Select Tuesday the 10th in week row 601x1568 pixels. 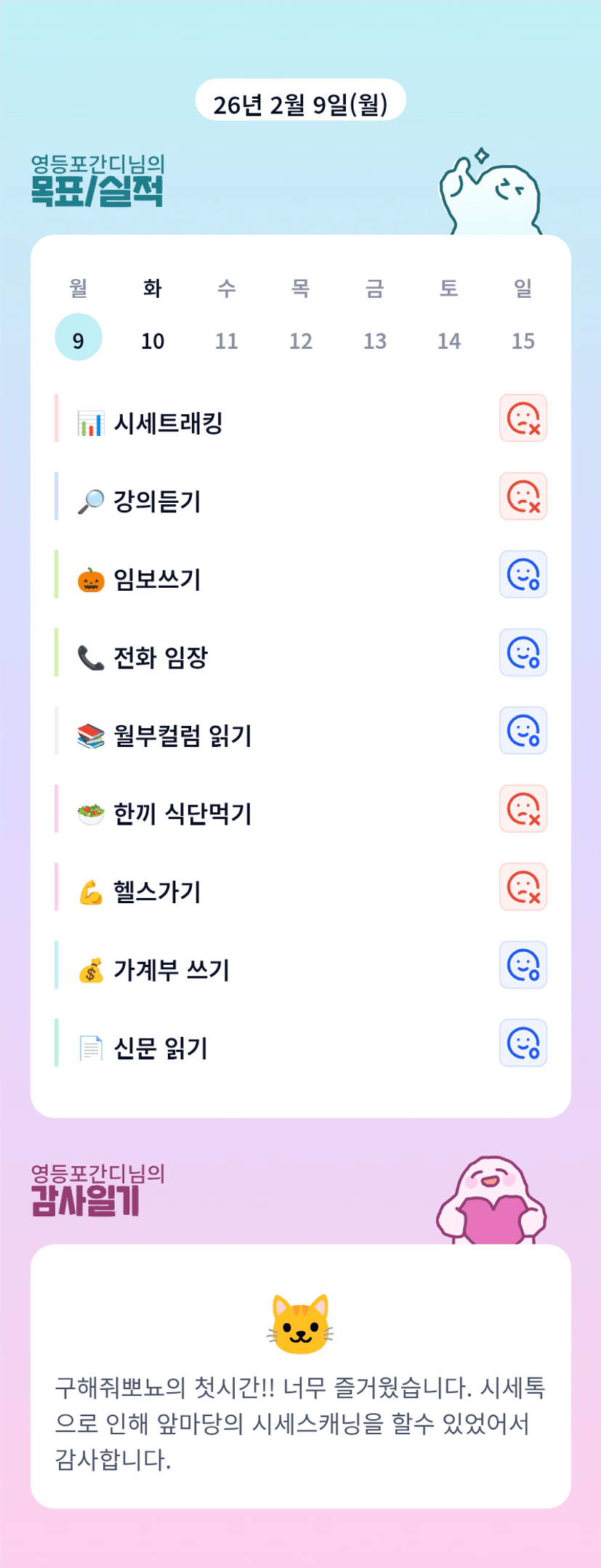point(153,340)
